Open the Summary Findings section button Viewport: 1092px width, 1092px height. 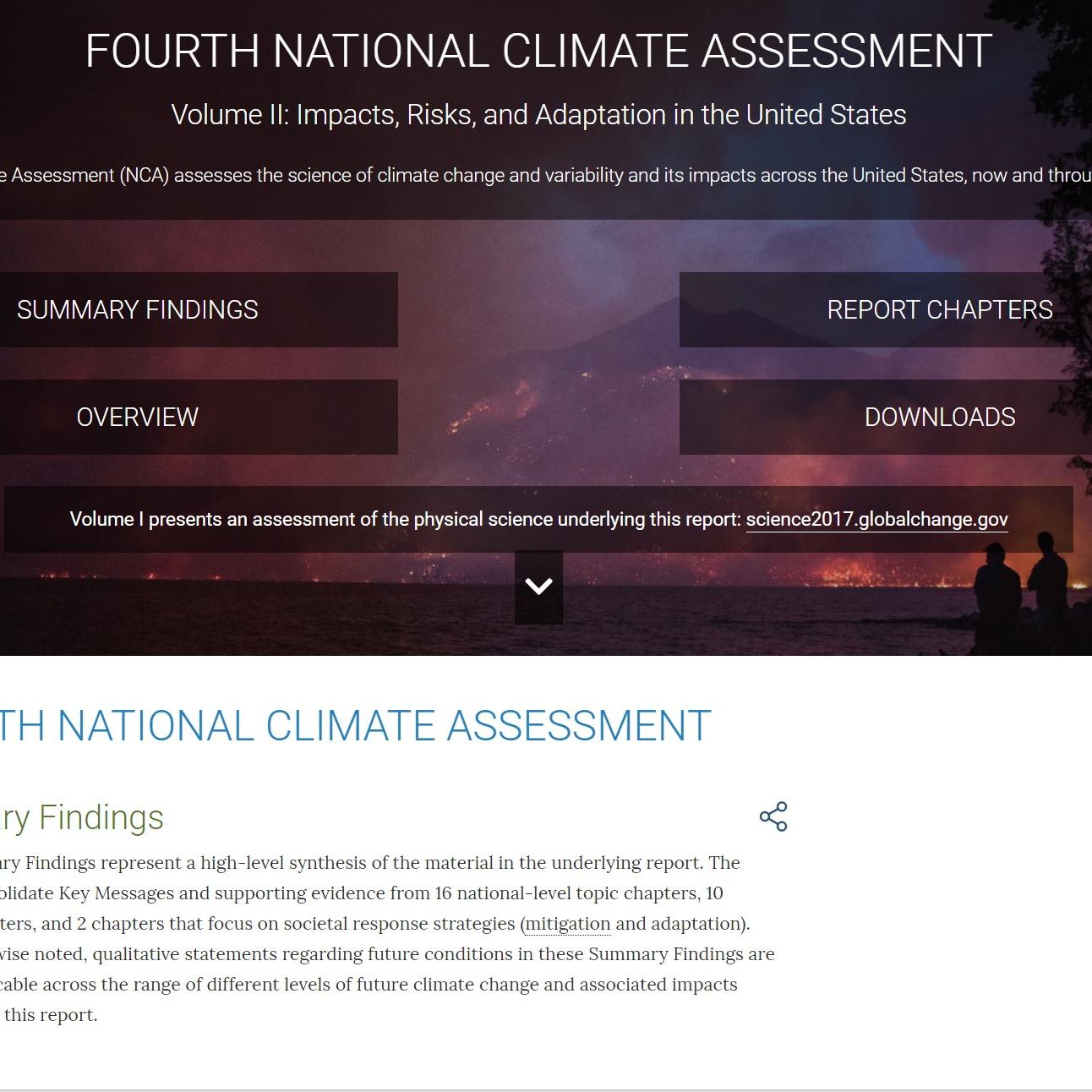tap(199, 309)
